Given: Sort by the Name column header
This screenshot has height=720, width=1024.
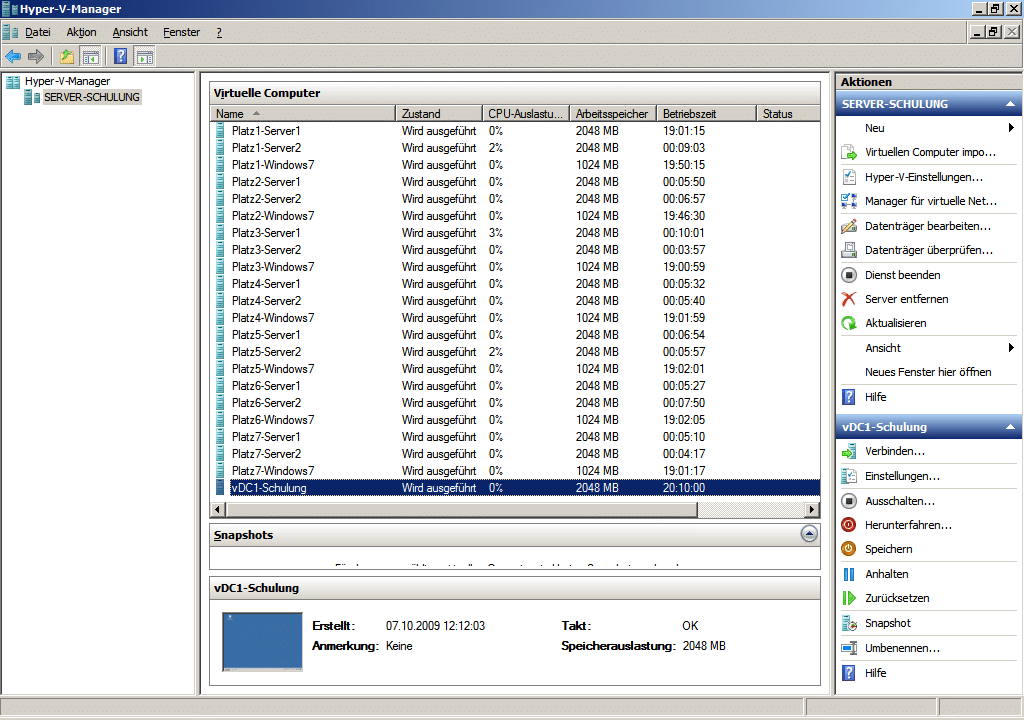Looking at the screenshot, I should [x=304, y=114].
